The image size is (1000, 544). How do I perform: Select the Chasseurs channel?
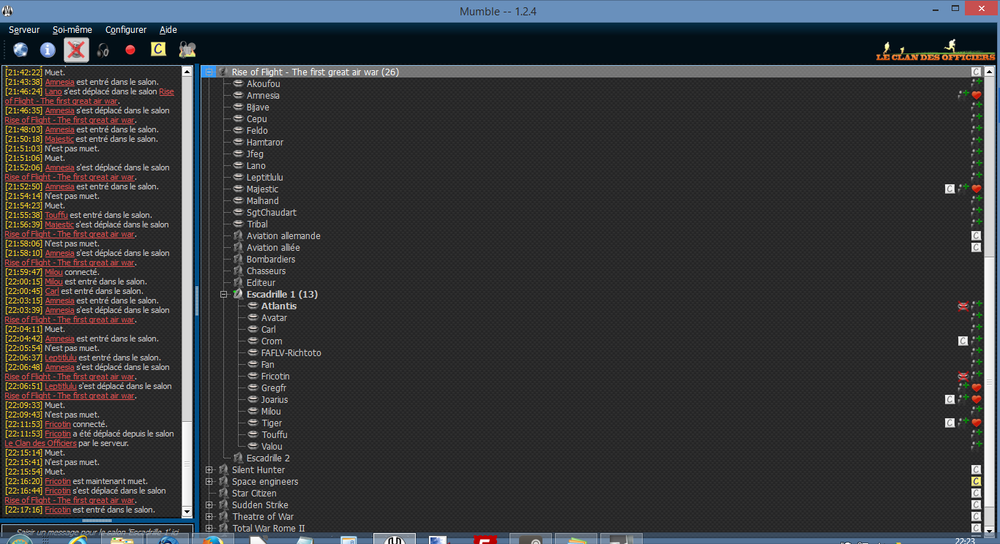pos(266,271)
